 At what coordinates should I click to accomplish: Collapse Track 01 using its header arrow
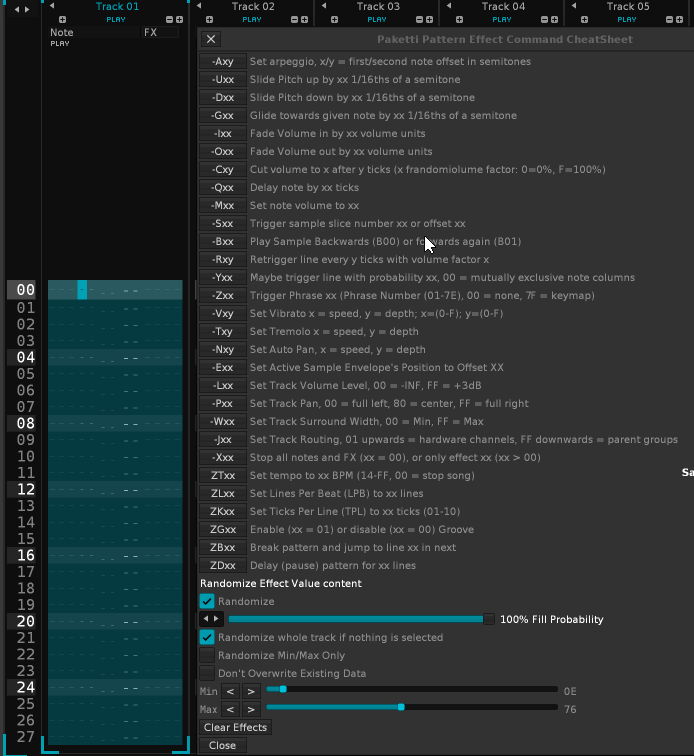pos(52,6)
